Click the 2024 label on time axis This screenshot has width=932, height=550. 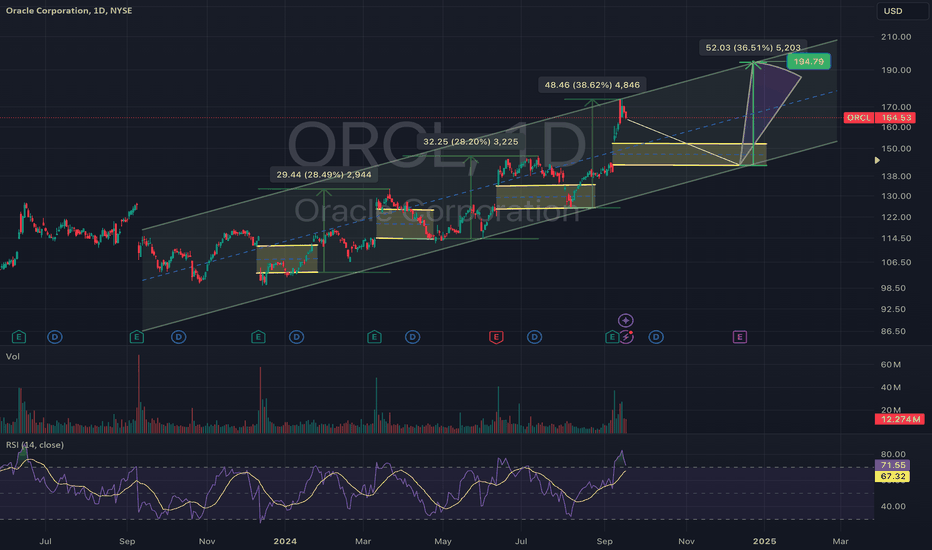point(285,541)
